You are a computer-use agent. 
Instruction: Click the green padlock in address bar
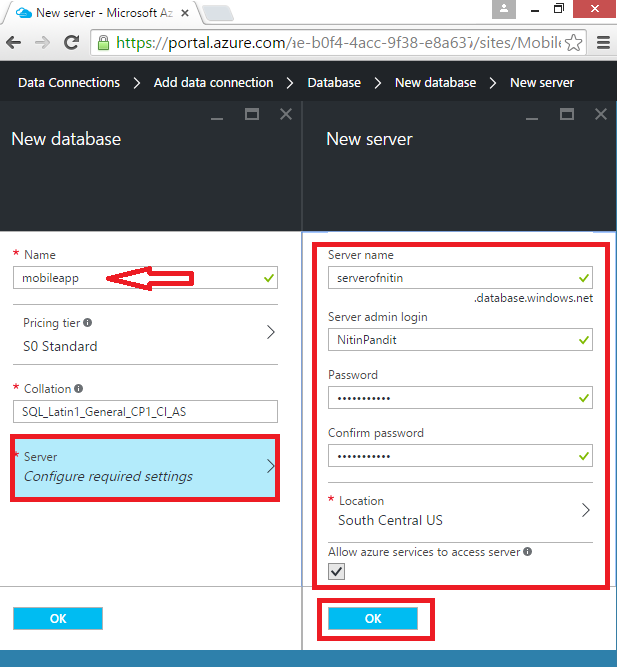[103, 43]
